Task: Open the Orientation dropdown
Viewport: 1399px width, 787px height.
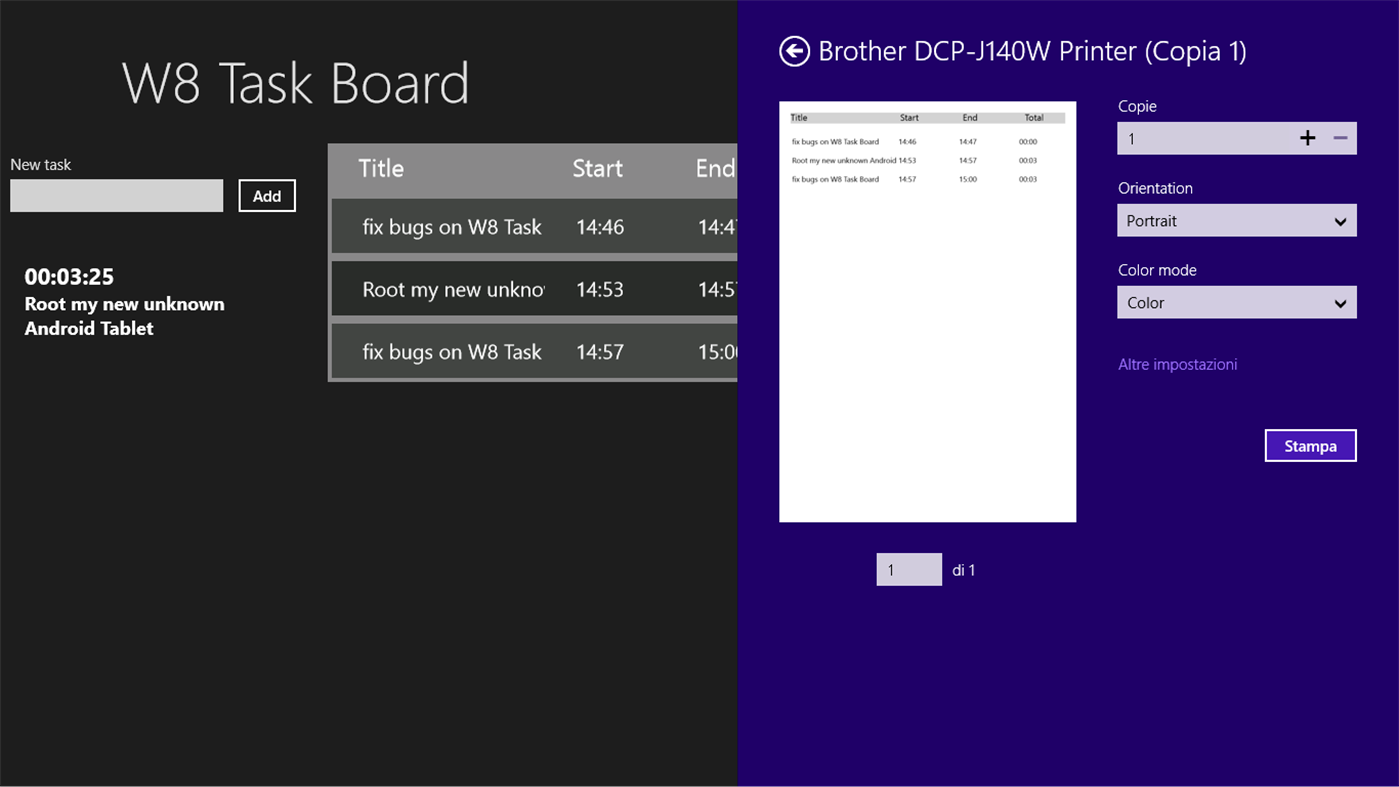Action: [x=1236, y=220]
